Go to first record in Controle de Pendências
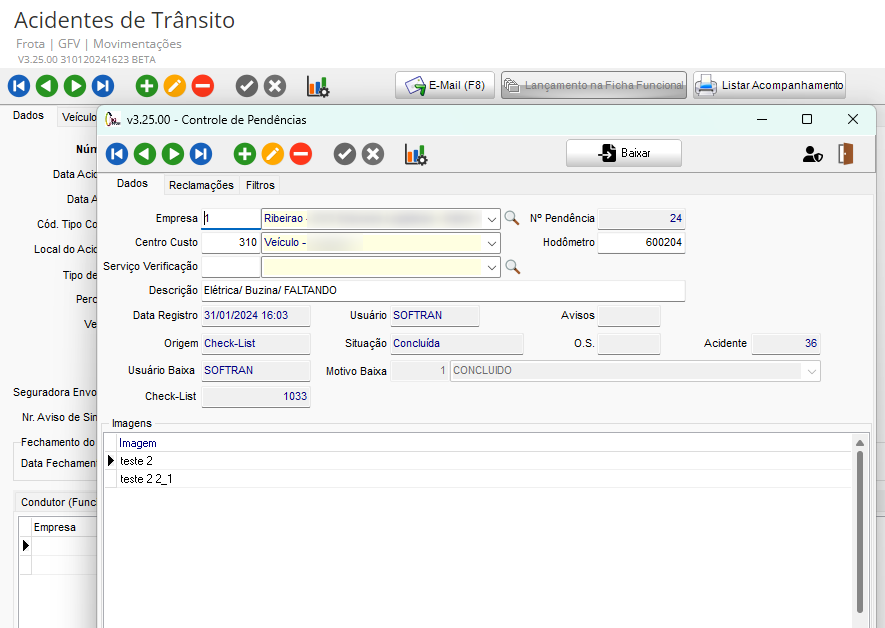Screen dimensions: 885x628 coord(117,154)
